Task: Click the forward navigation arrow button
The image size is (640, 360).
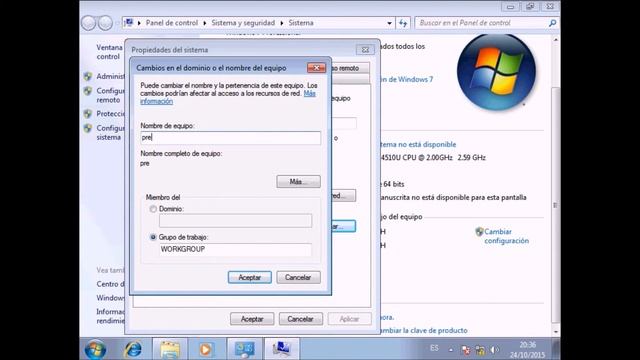Action: pyautogui.click(x=105, y=23)
